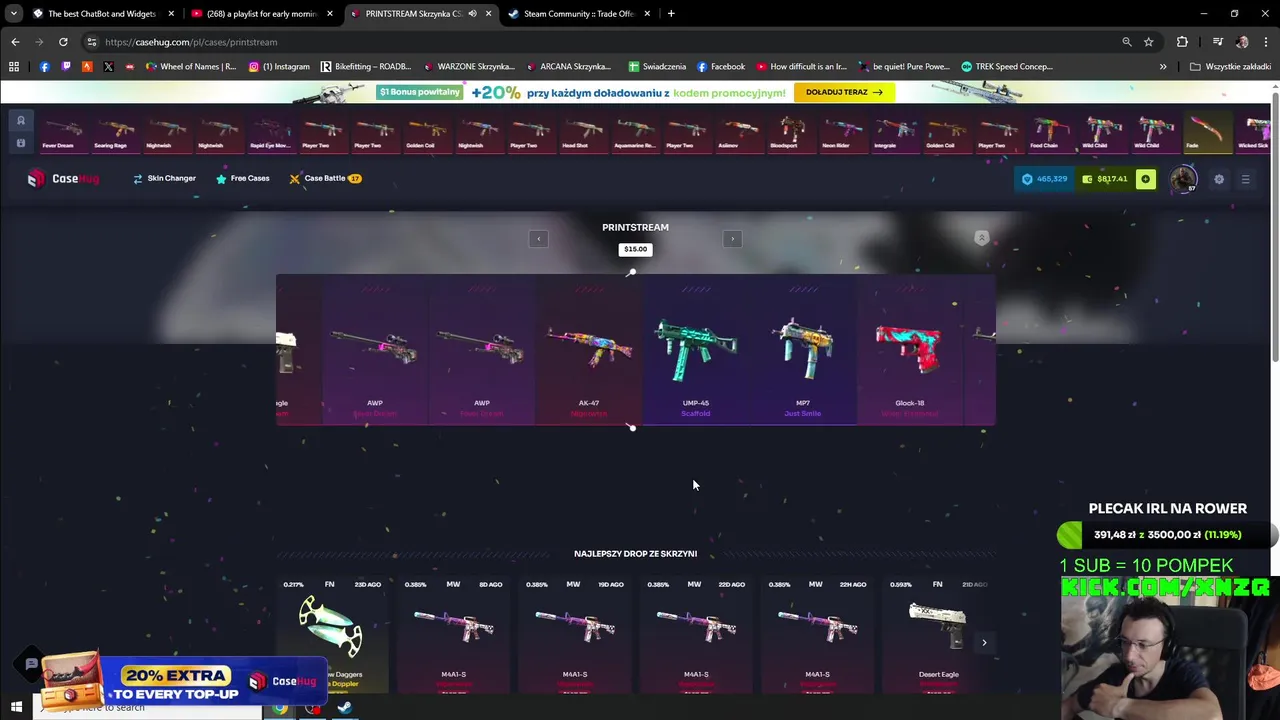The image size is (1280, 720).
Task: Open Chrome from the taskbar
Action: (280, 708)
